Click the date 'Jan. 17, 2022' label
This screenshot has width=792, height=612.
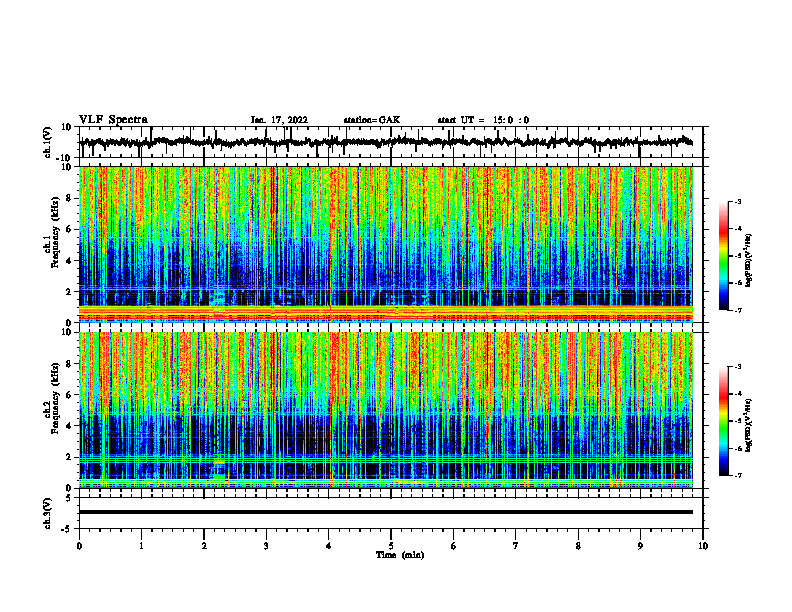pyautogui.click(x=279, y=120)
